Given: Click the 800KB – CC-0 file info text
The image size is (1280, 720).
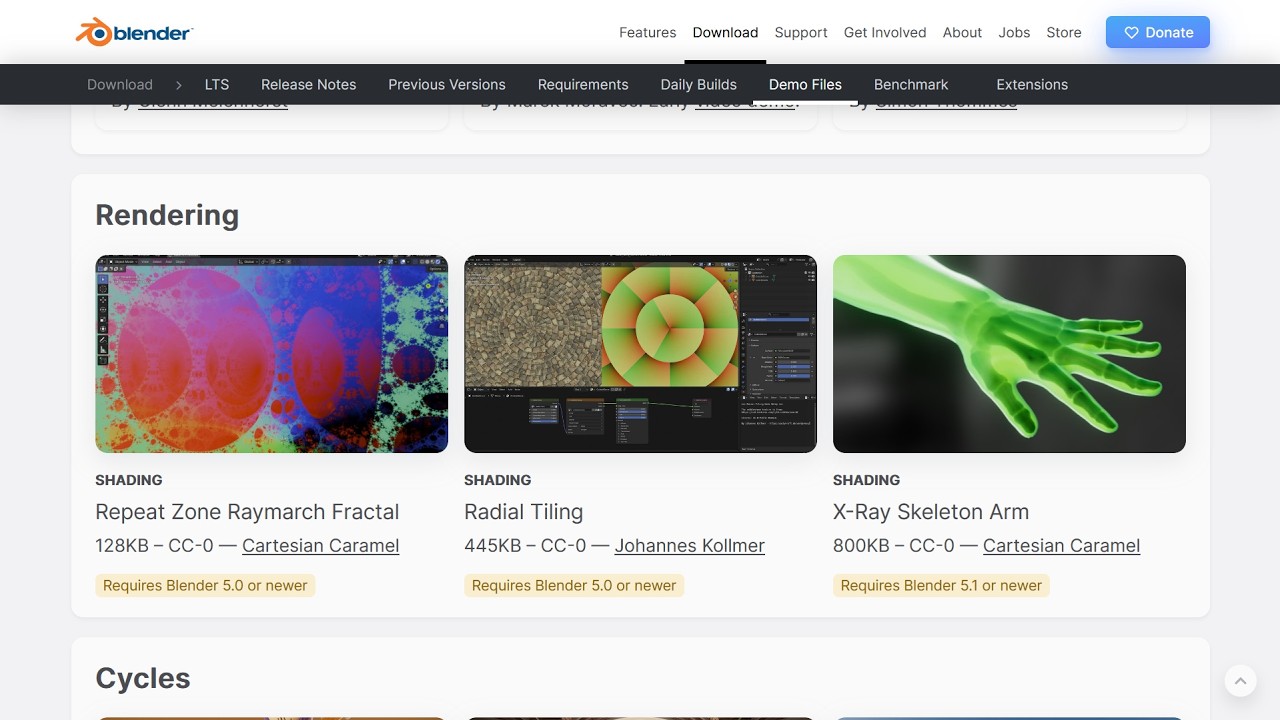Looking at the screenshot, I should tap(894, 546).
